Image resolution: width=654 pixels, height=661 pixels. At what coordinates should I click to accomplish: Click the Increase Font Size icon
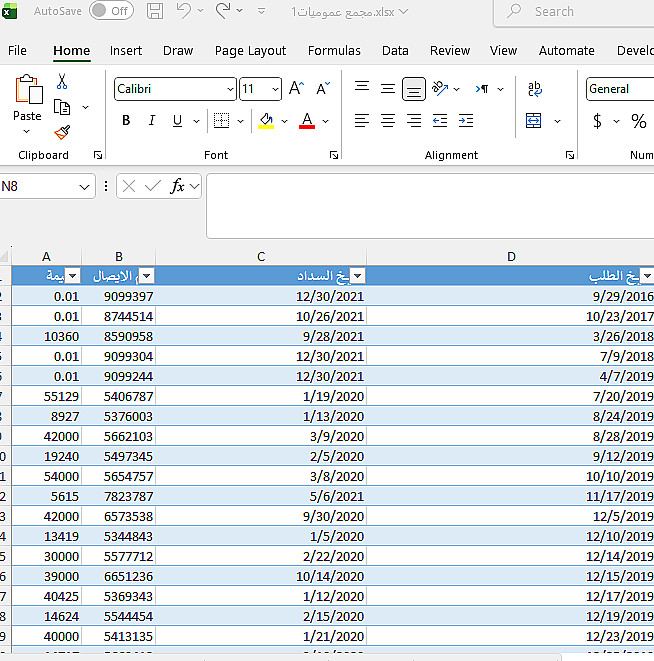pyautogui.click(x=296, y=89)
